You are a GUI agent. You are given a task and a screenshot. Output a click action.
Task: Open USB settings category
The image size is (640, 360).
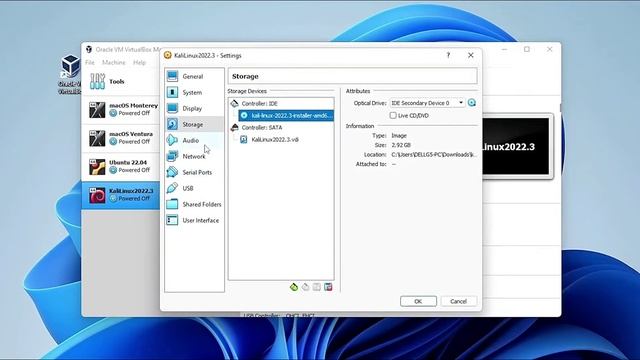click(194, 188)
